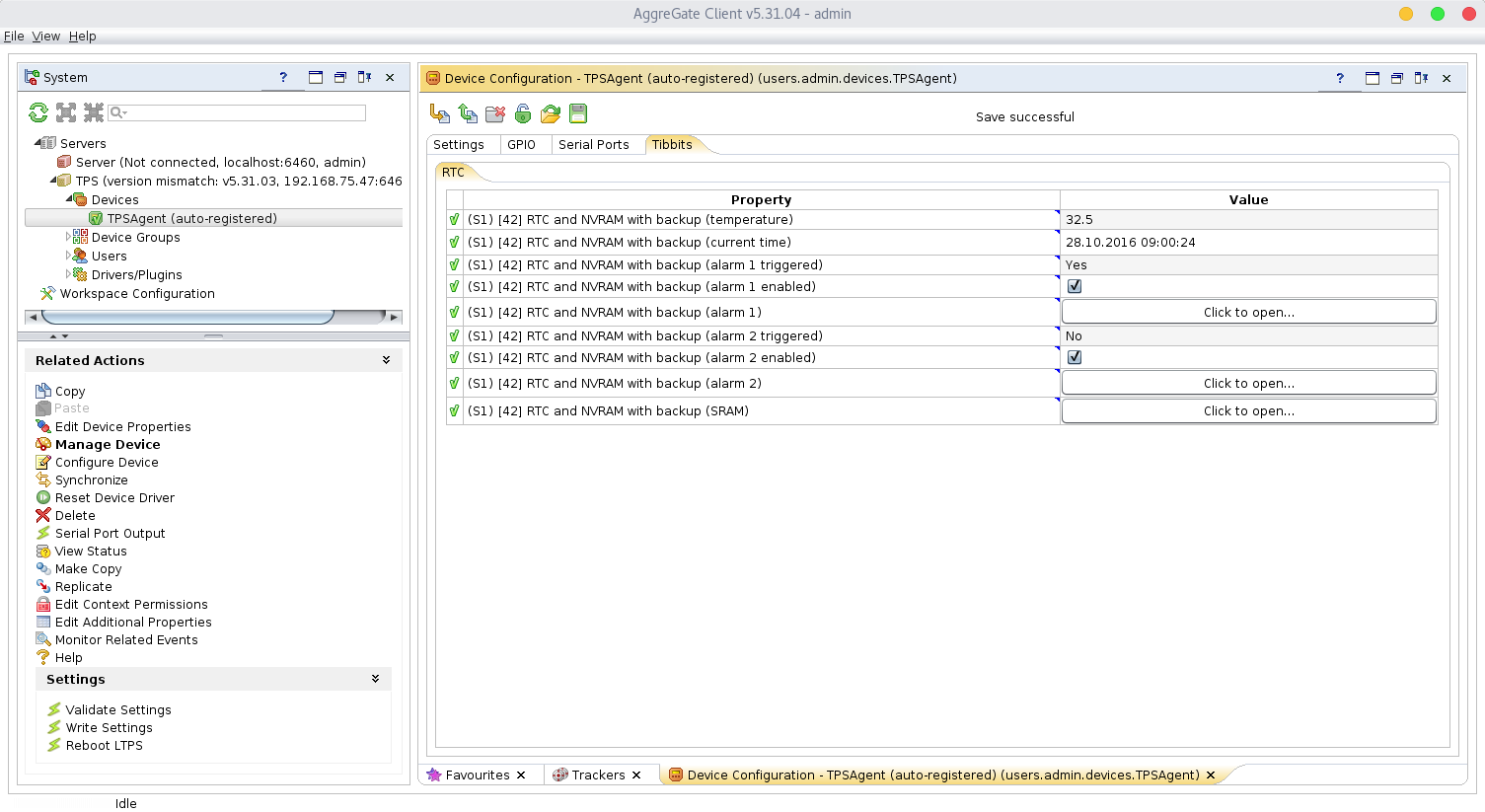
Task: Toggle alarm 1 enabled checkbox
Action: pyautogui.click(x=1075, y=286)
